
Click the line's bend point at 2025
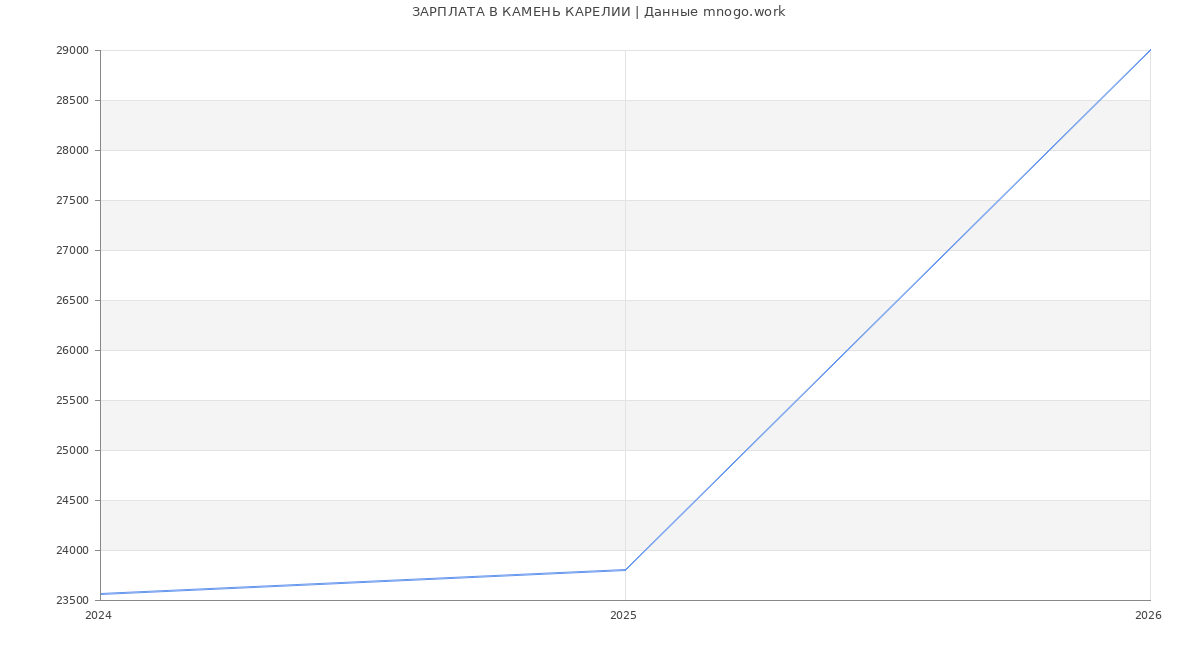[625, 570]
